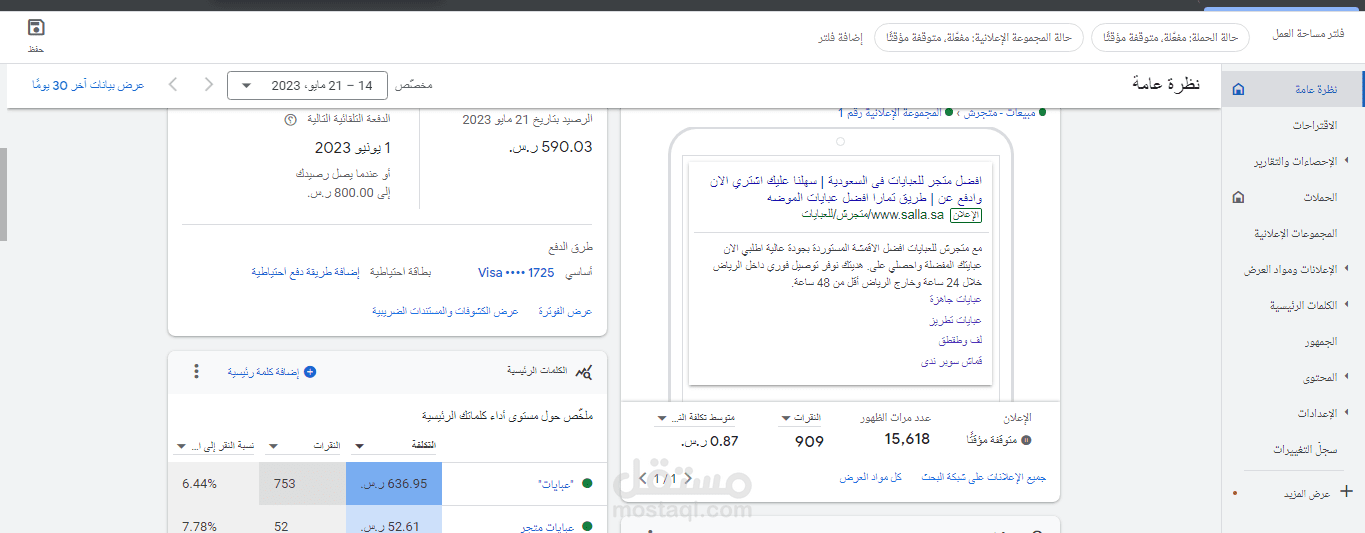Click كل مواد العرض link
Image resolution: width=1365 pixels, height=533 pixels.
[871, 478]
